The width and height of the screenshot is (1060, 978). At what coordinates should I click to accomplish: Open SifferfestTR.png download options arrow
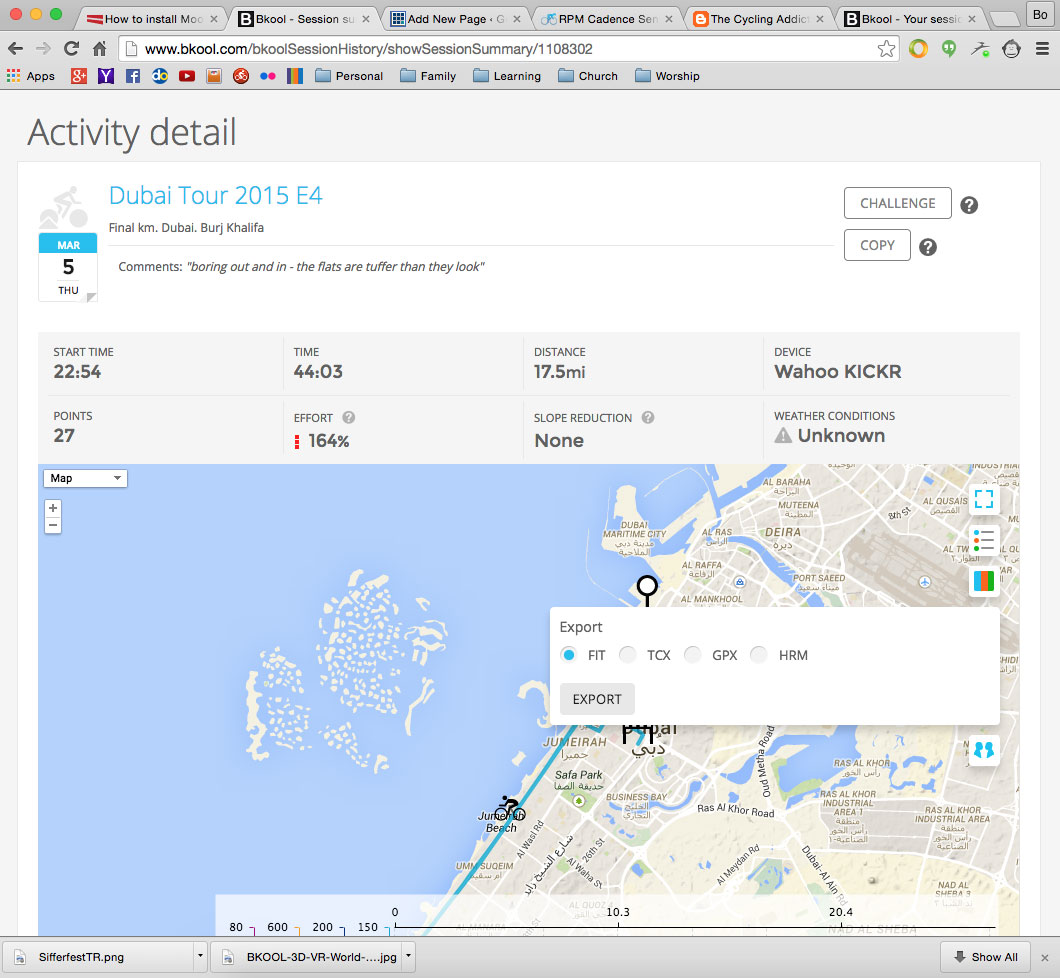200,956
